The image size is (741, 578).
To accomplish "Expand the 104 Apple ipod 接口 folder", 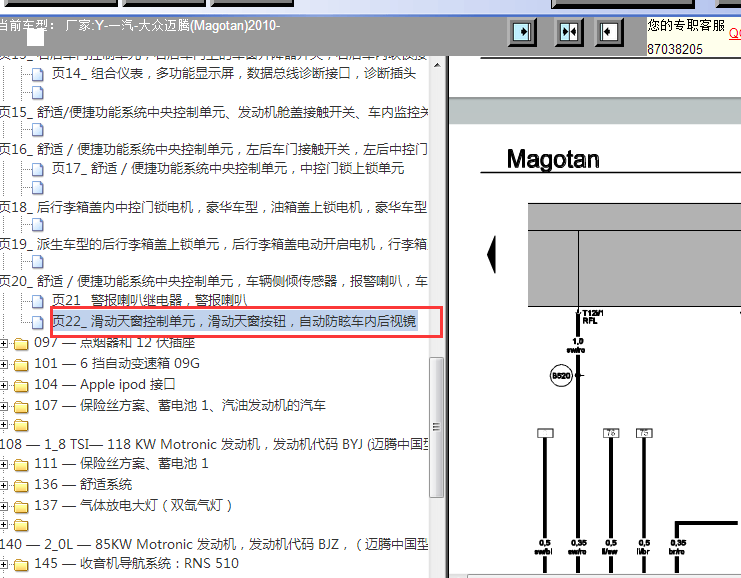I will pyautogui.click(x=4, y=386).
